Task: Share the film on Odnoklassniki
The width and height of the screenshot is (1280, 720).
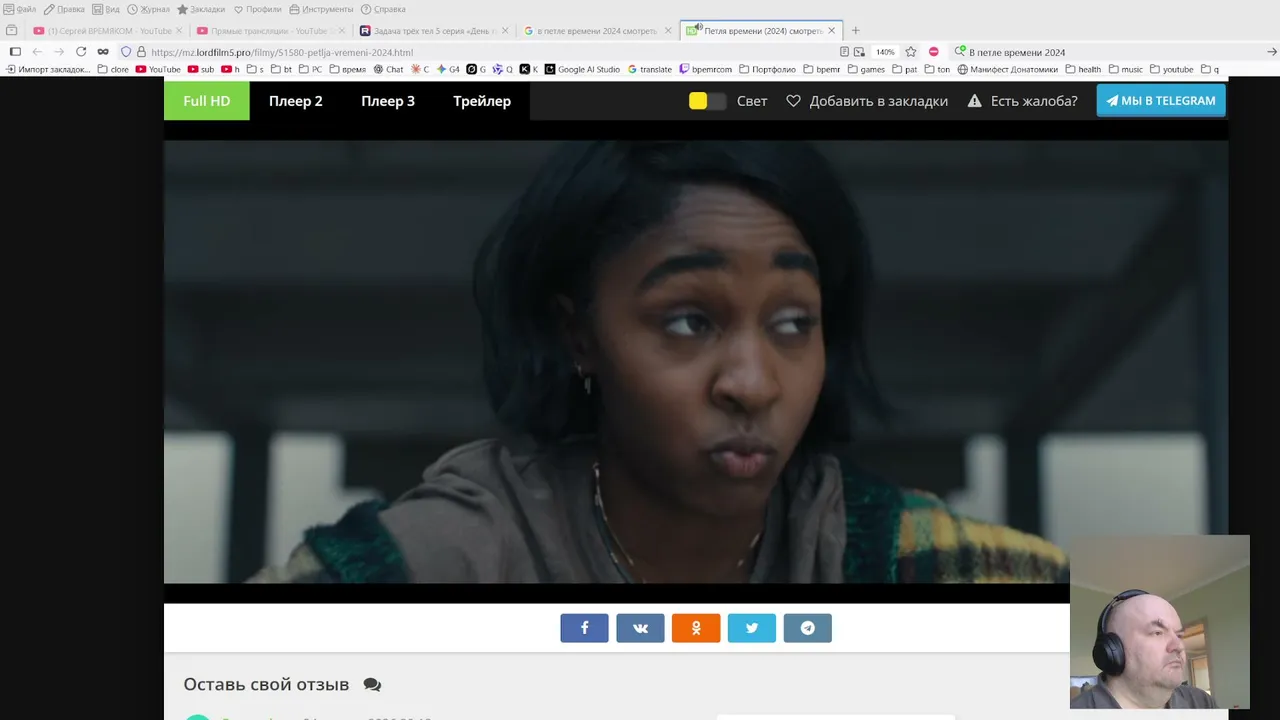Action: tap(696, 628)
